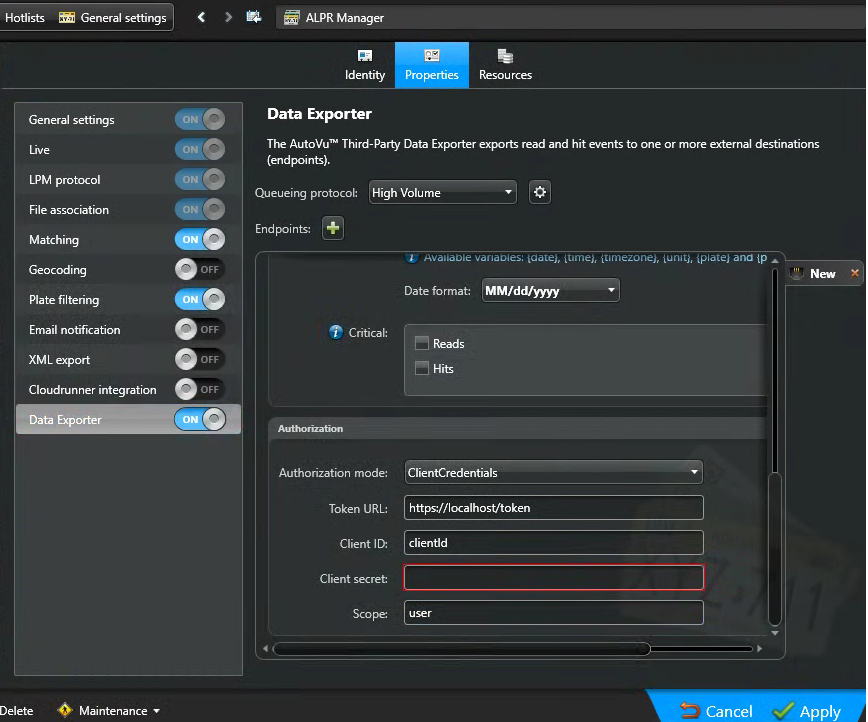Click the green add endpoint plus icon
Screen dimensions: 868x722
333,229
